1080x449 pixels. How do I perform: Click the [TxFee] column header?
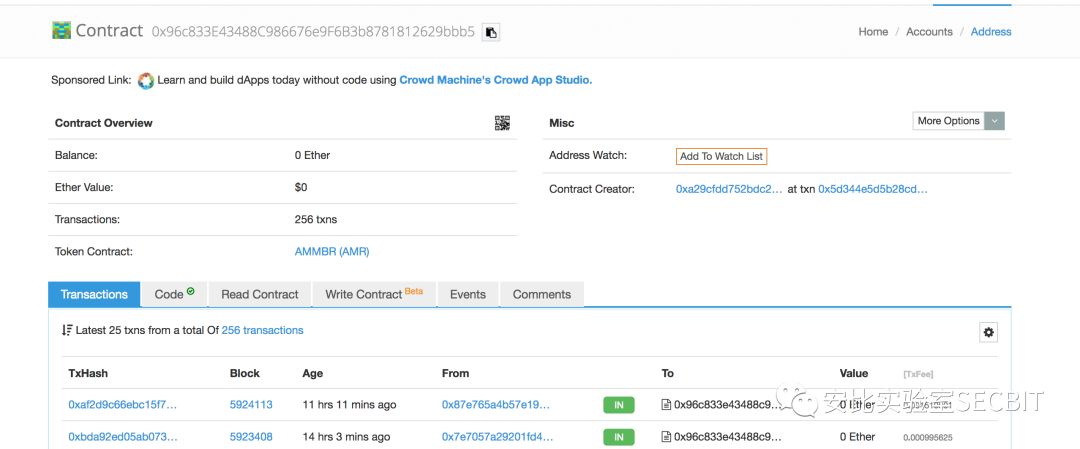(x=918, y=375)
